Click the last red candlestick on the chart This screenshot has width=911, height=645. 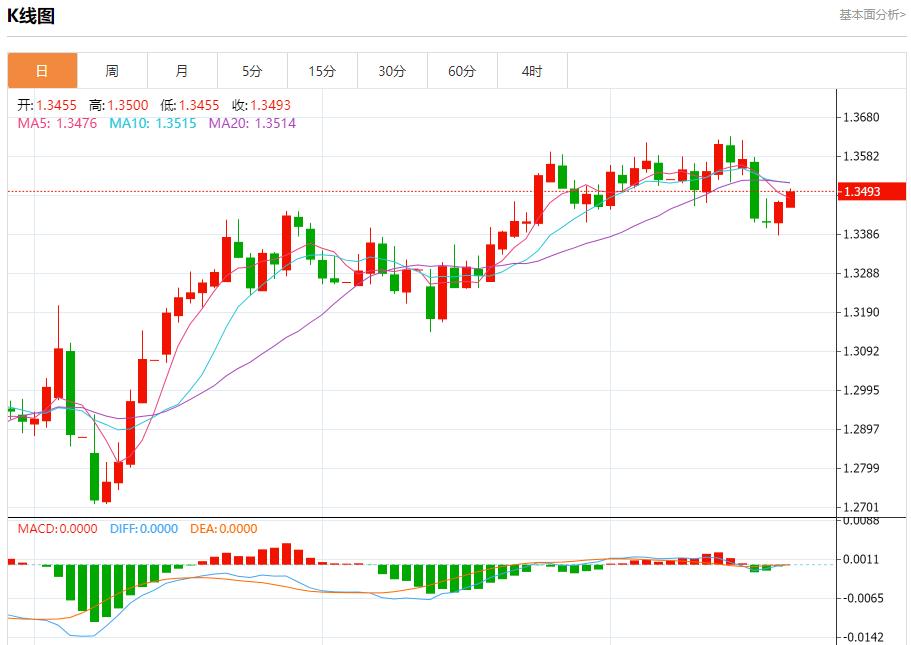pyautogui.click(x=791, y=199)
